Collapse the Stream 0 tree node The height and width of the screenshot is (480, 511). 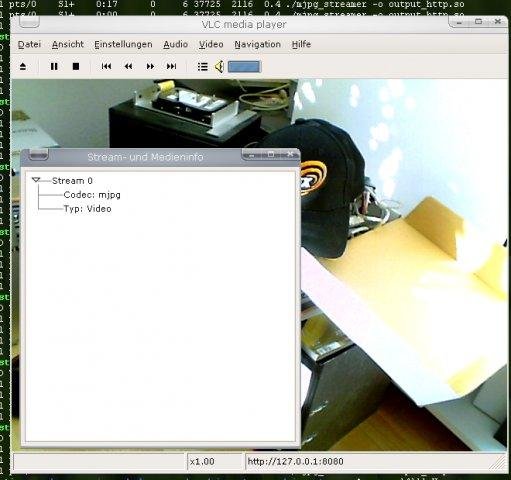(x=36, y=180)
